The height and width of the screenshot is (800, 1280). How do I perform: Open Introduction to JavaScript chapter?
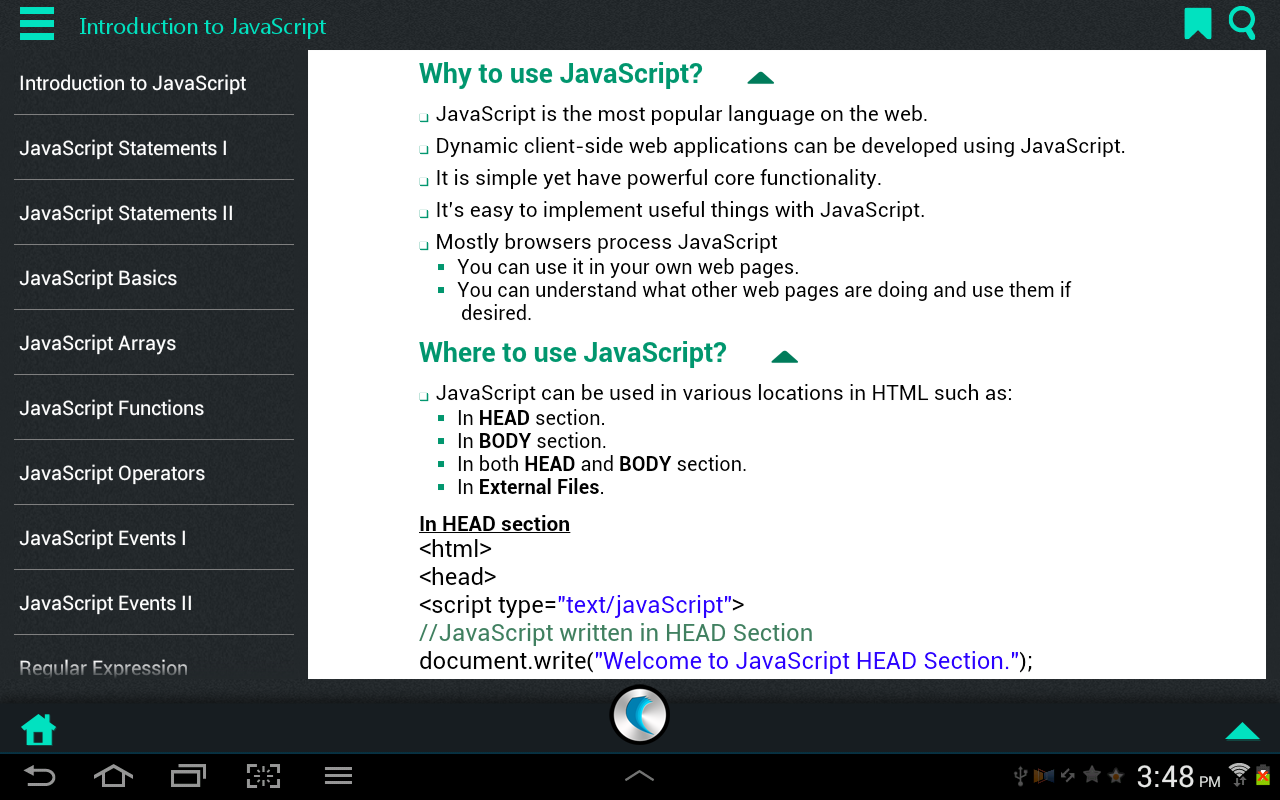click(x=154, y=83)
